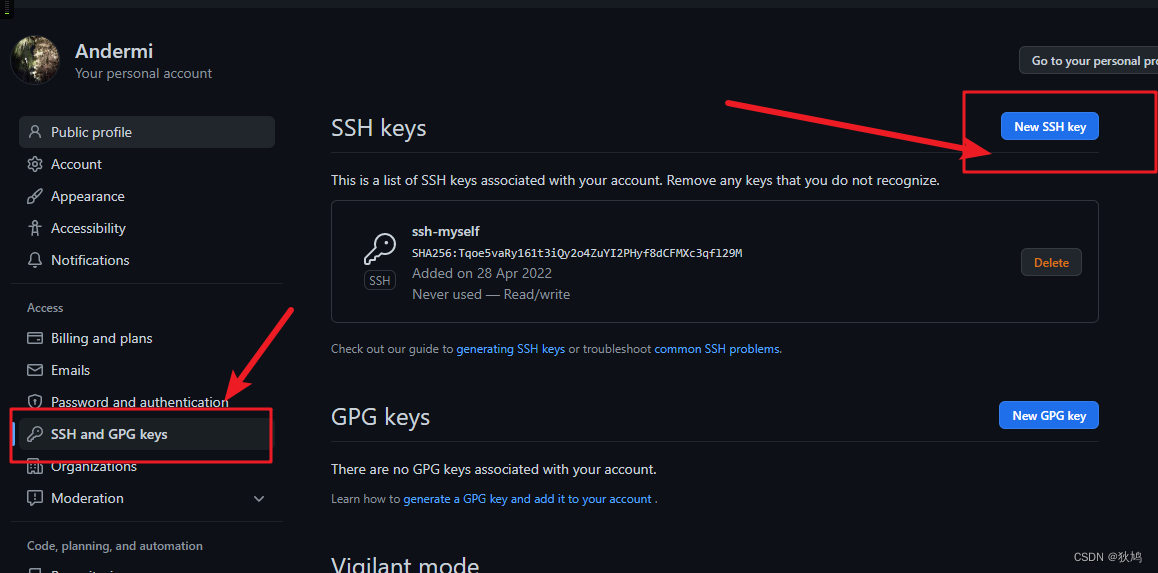This screenshot has width=1158, height=573.
Task: Click the Account gear icon
Action: pos(35,164)
